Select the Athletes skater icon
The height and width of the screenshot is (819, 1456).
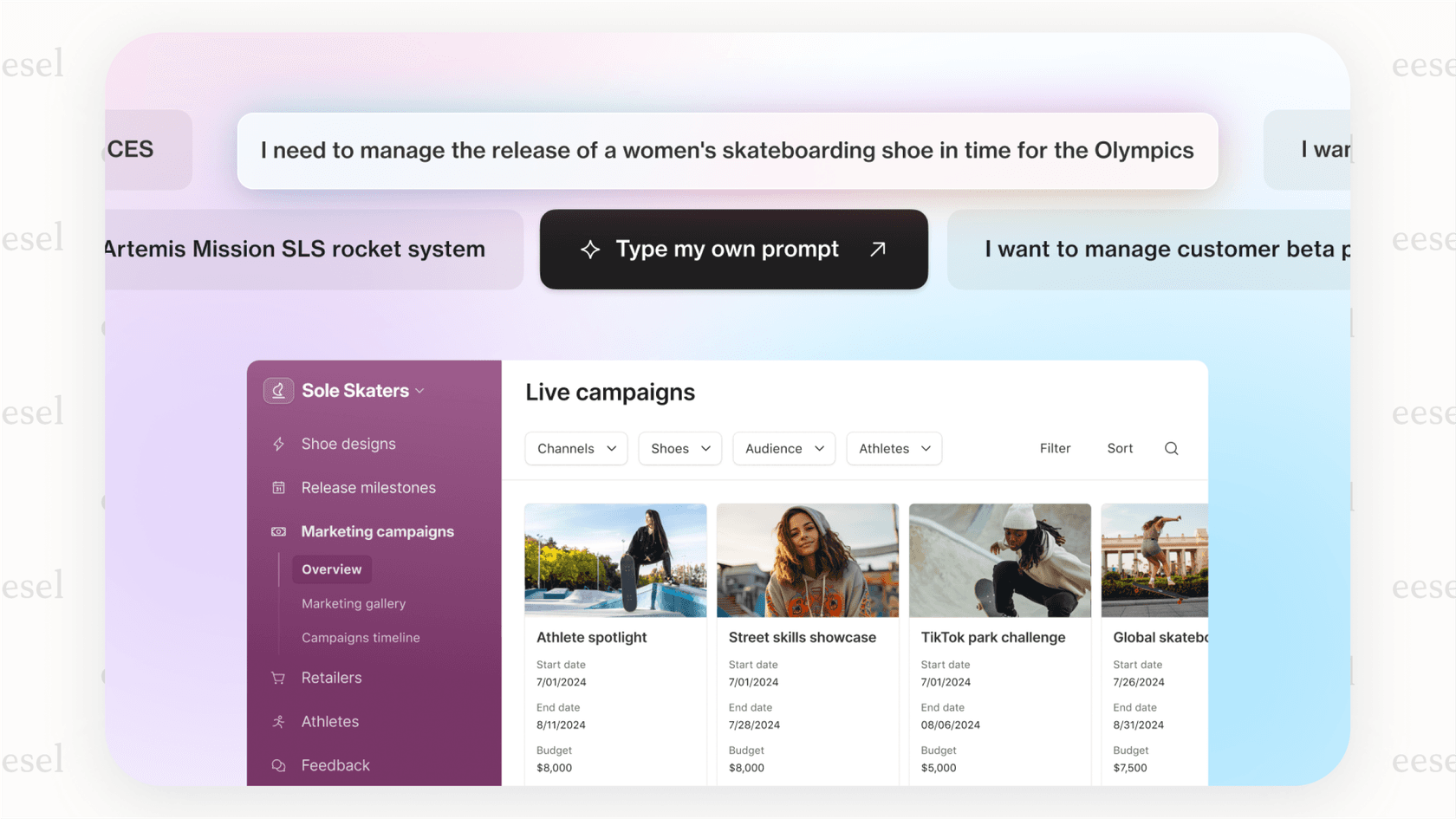(278, 721)
